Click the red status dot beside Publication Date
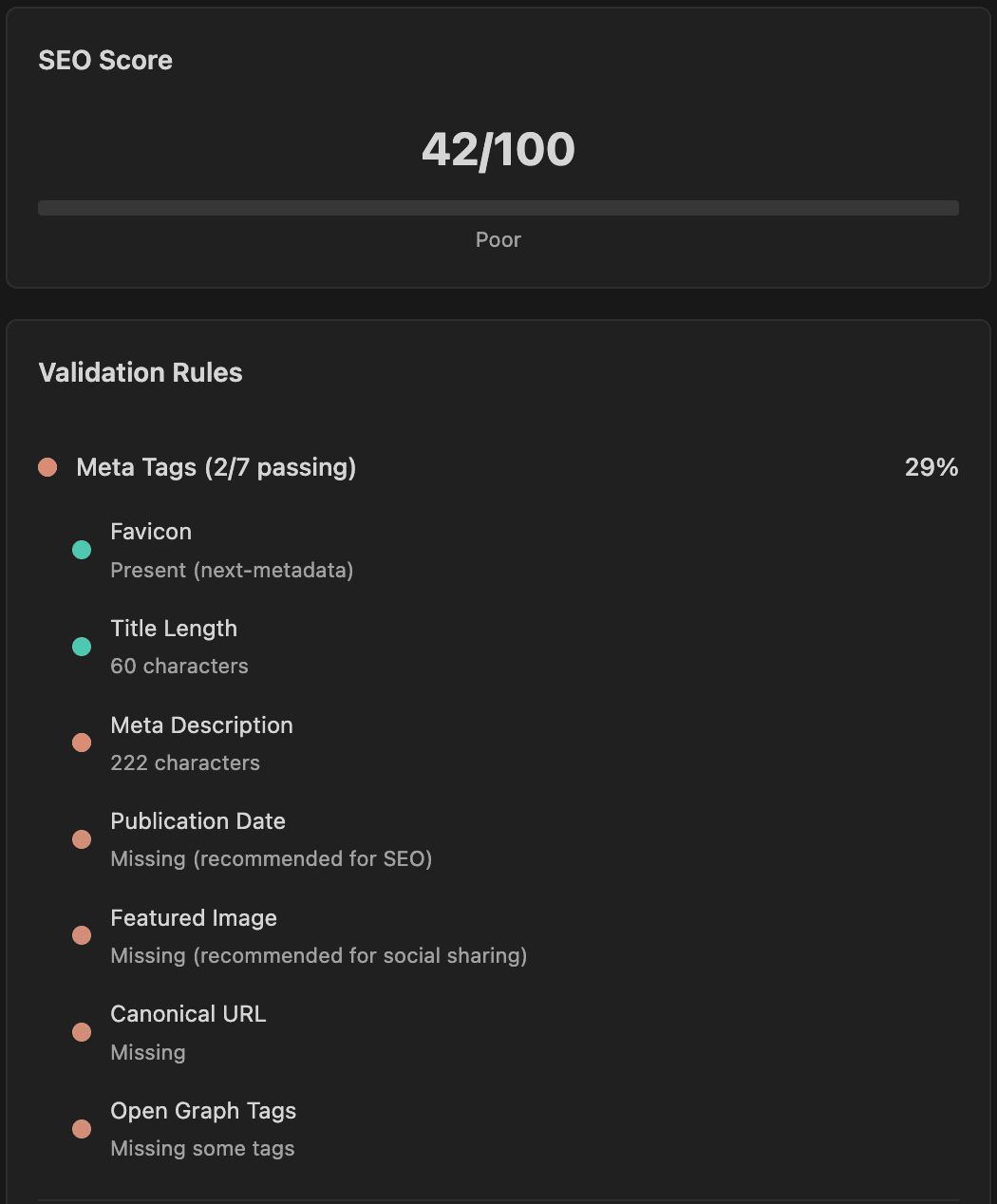The image size is (997, 1204). [82, 839]
